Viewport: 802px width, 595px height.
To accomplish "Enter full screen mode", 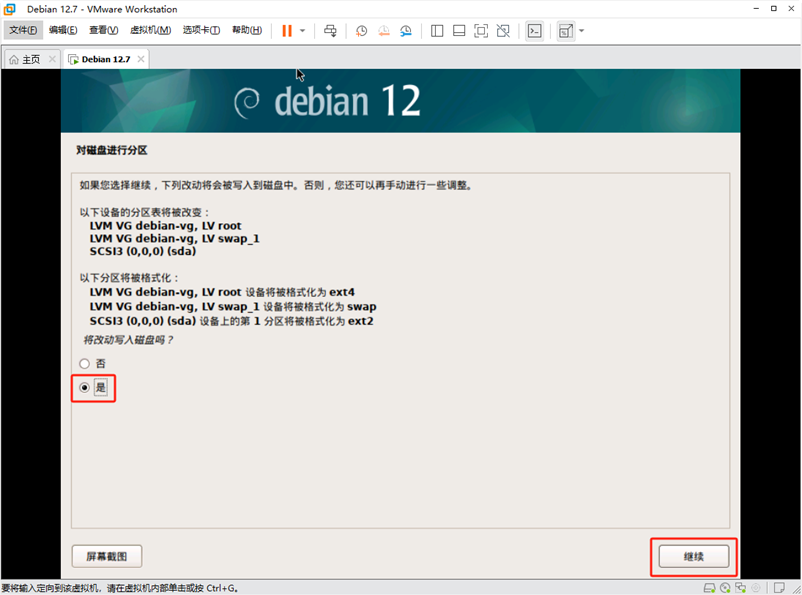I will (481, 31).
